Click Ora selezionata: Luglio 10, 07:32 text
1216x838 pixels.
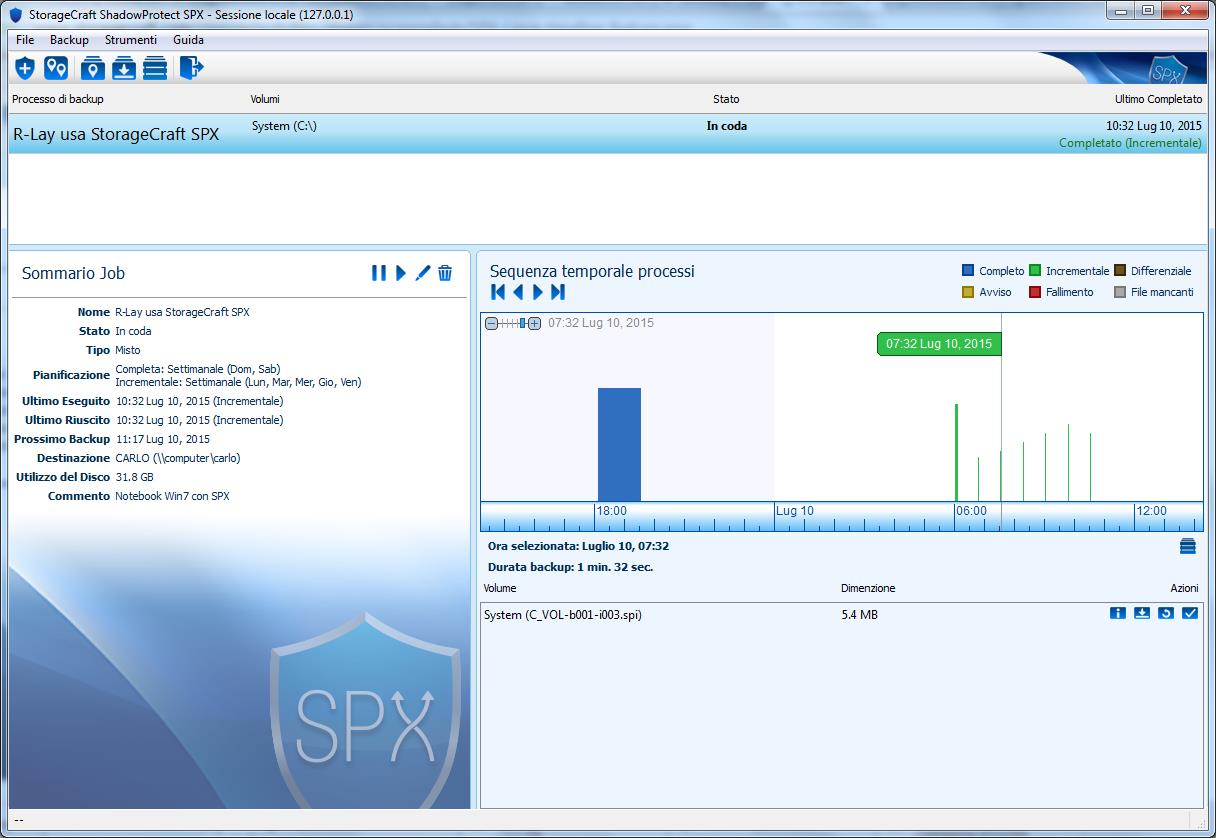coord(579,546)
